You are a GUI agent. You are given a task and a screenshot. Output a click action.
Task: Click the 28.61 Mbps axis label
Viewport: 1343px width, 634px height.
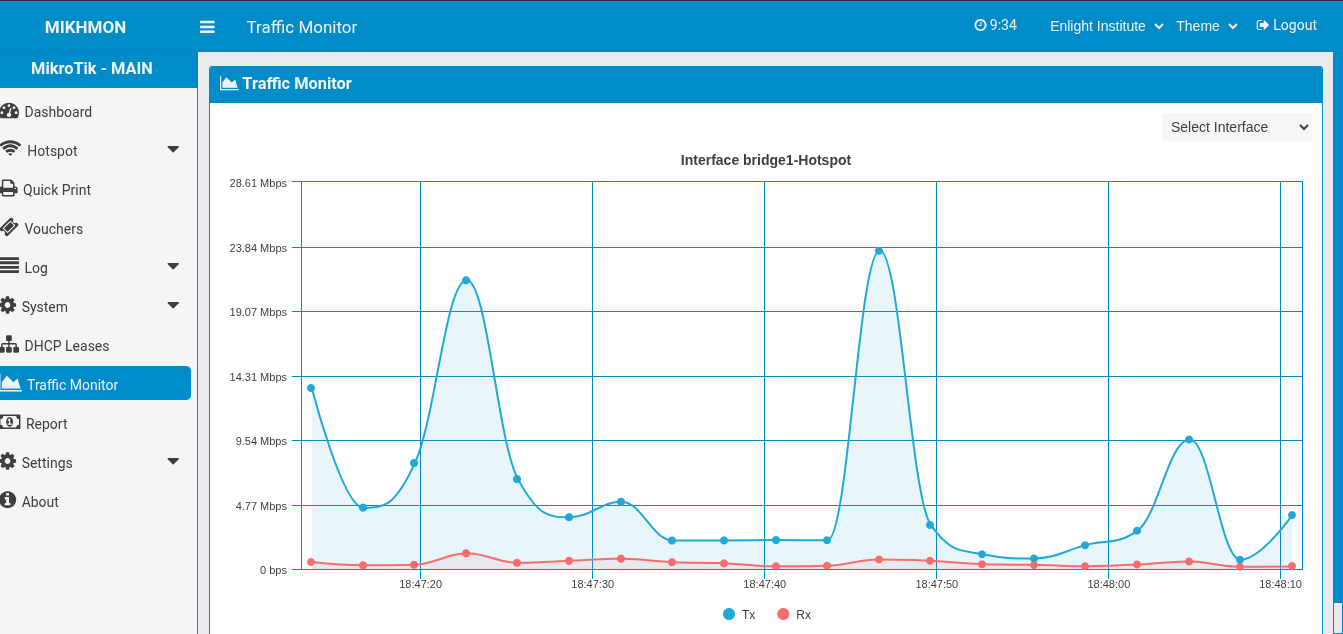(x=258, y=183)
